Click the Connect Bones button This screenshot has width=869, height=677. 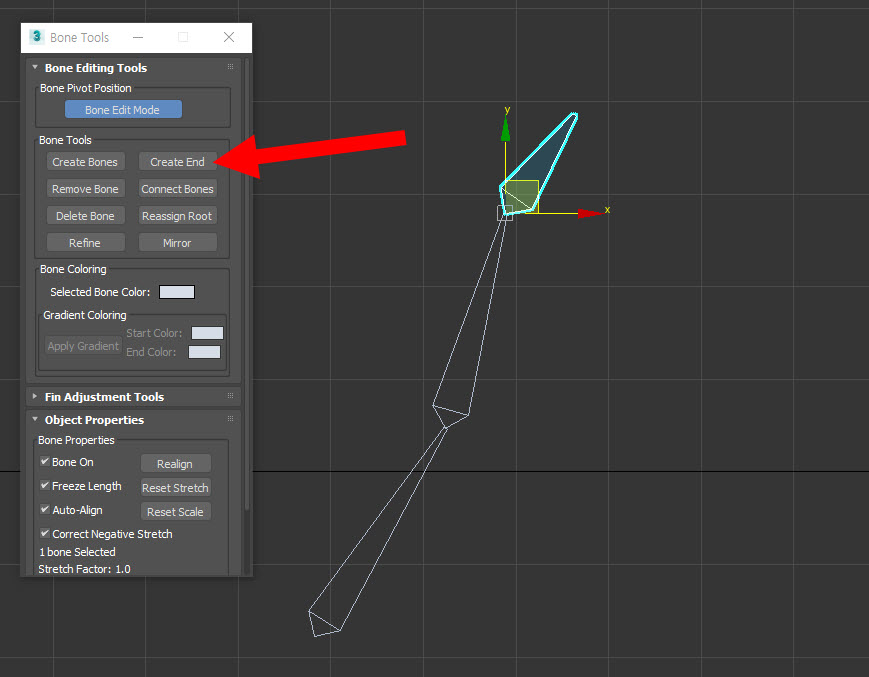tap(177, 189)
